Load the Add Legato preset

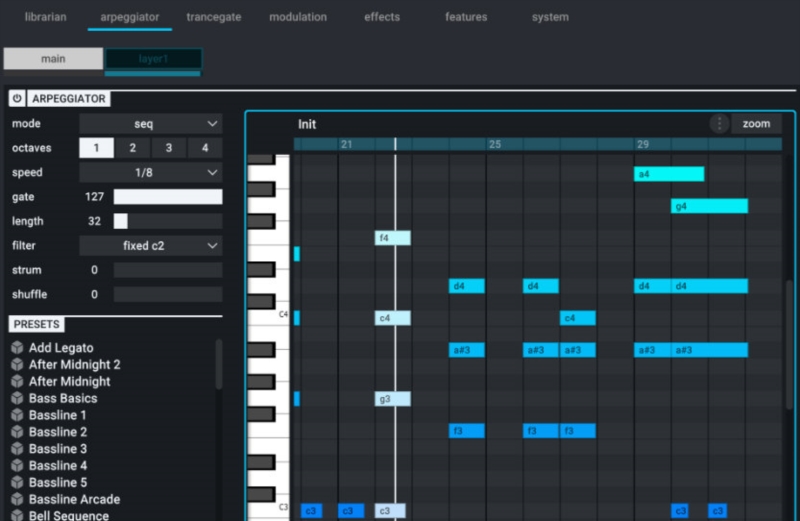[61, 348]
